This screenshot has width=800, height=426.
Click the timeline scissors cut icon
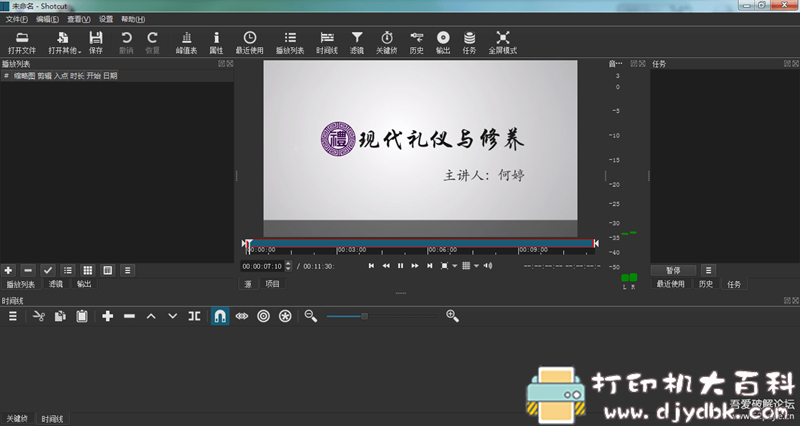tap(39, 316)
